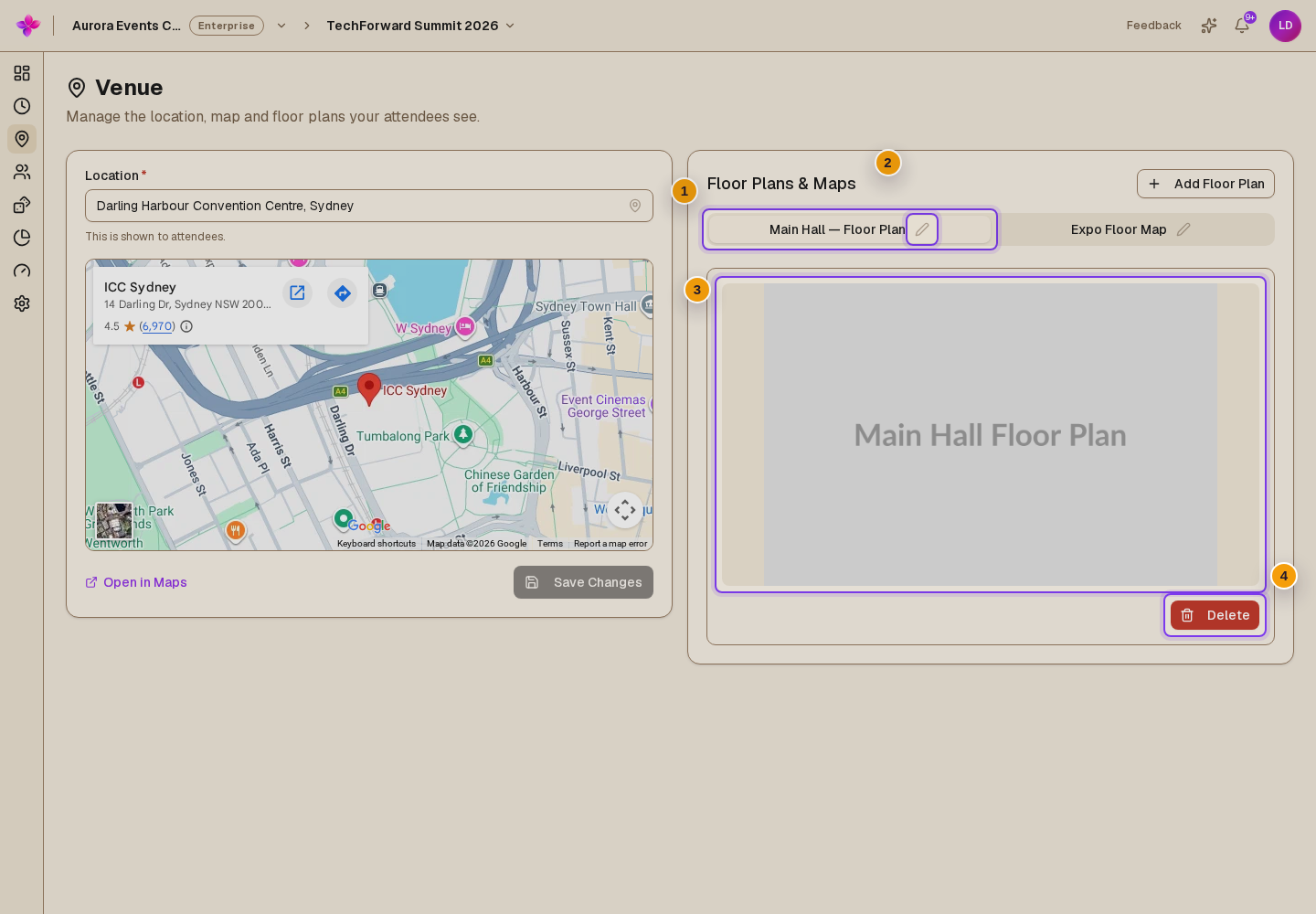This screenshot has width=1316, height=914.
Task: Click pencil icon beside Expo Floor Map
Action: (x=1183, y=229)
